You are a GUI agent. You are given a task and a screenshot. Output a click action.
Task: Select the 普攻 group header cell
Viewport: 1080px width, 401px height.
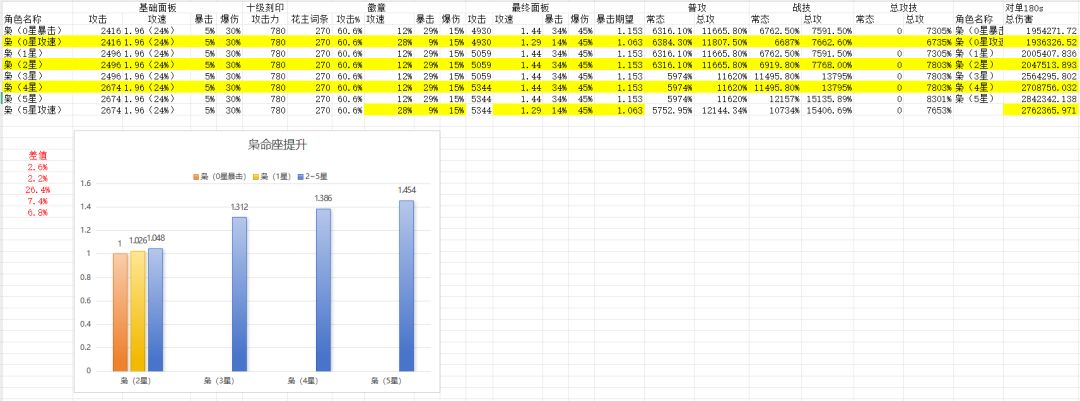point(696,6)
